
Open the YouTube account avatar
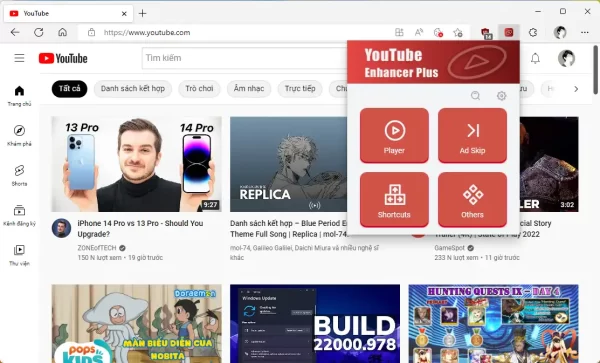click(566, 58)
